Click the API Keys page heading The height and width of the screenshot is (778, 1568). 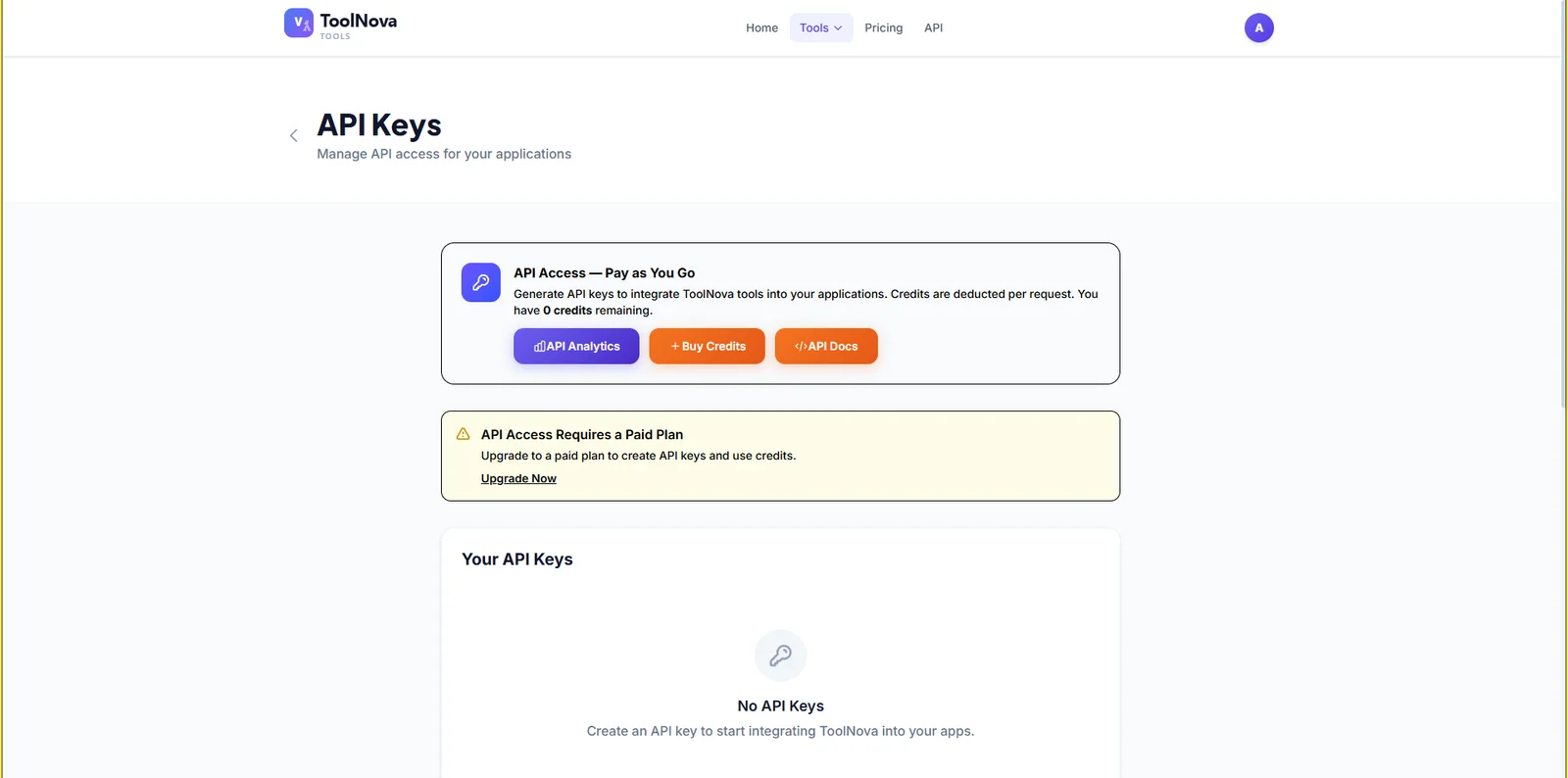coord(379,125)
